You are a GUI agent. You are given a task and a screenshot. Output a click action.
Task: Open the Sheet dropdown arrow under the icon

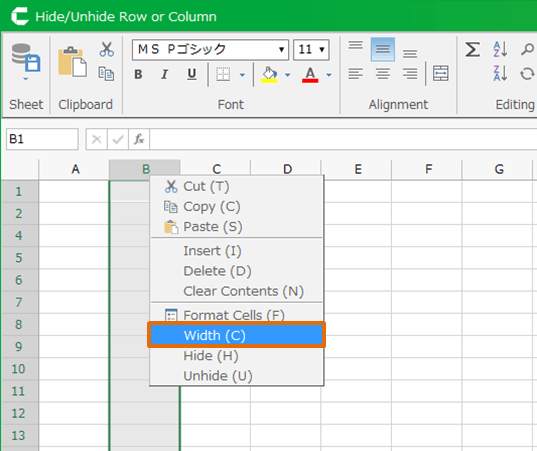(x=26, y=79)
